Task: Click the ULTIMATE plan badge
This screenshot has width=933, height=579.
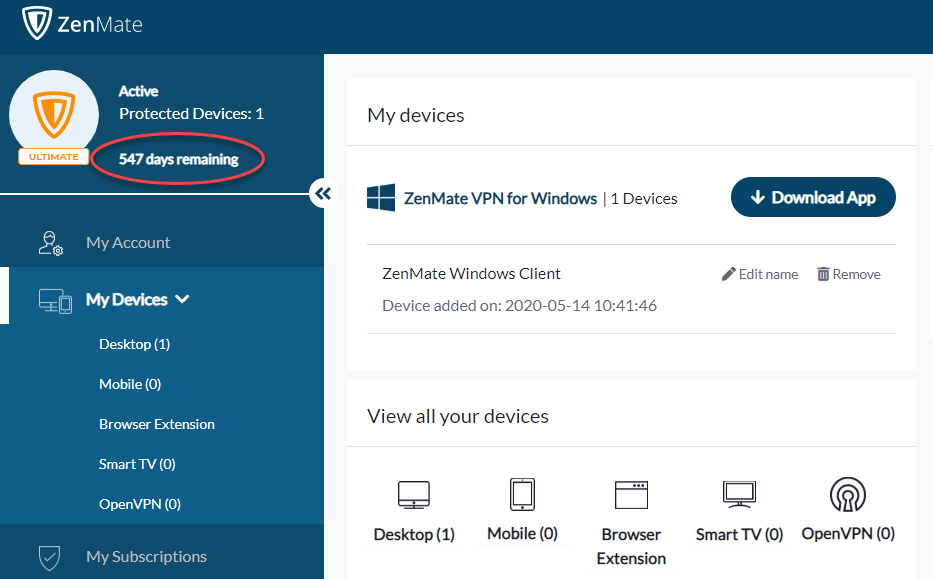Action: (x=54, y=157)
